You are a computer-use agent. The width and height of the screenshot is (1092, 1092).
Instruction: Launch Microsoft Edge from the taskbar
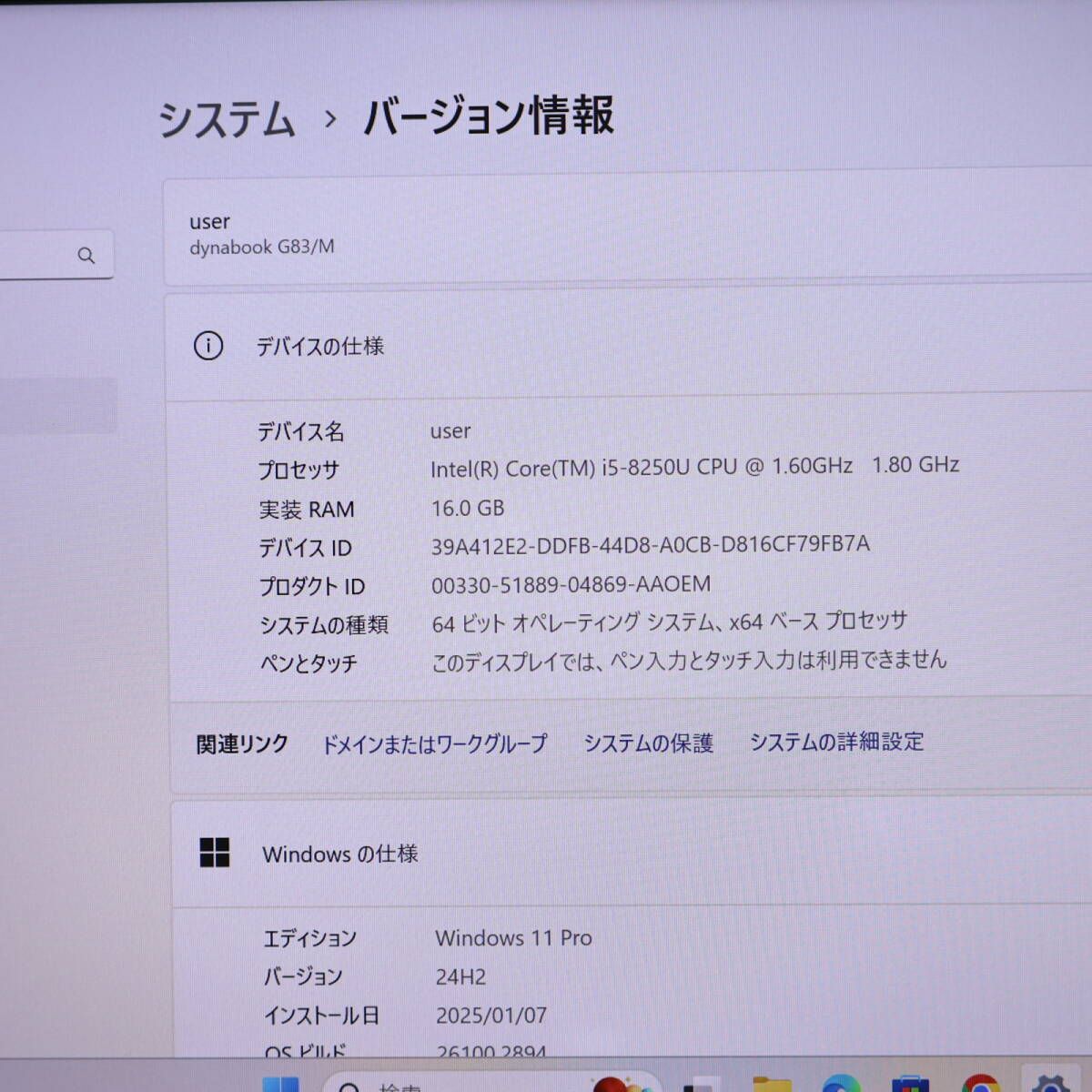coord(841,1083)
